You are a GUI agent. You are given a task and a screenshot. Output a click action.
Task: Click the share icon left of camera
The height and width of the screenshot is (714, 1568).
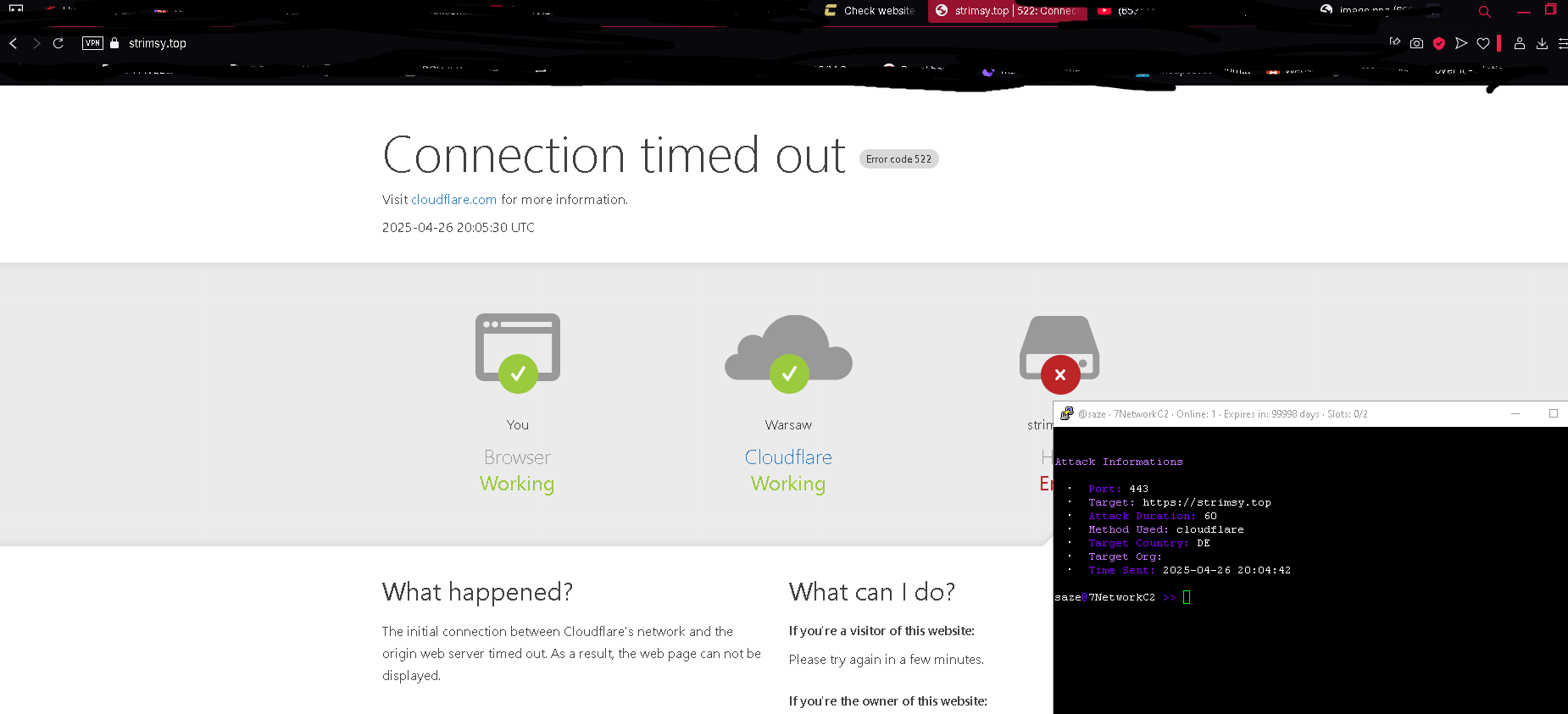click(x=1395, y=42)
